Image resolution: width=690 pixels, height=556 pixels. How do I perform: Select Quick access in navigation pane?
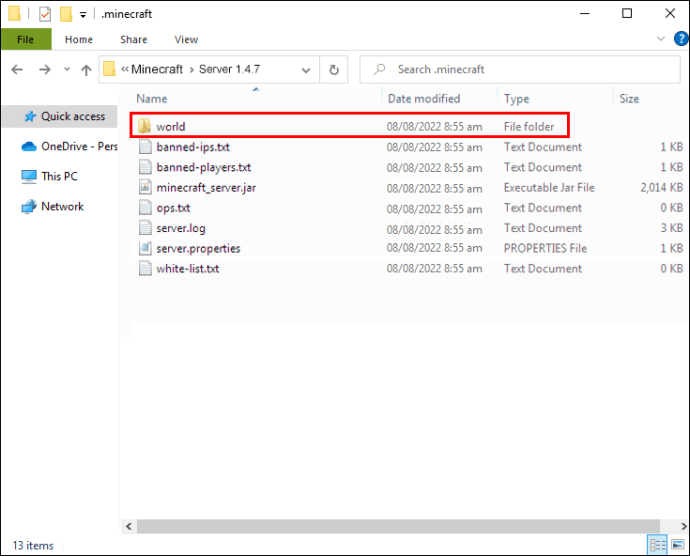tap(60, 117)
